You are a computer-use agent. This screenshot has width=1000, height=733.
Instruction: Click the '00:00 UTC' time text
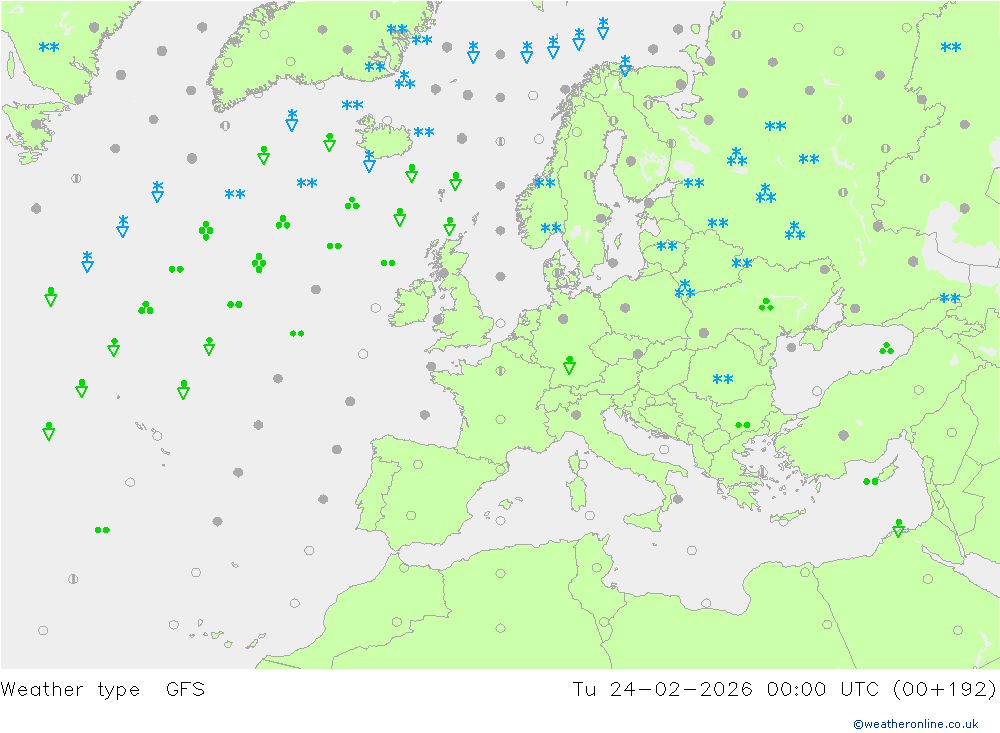(823, 689)
